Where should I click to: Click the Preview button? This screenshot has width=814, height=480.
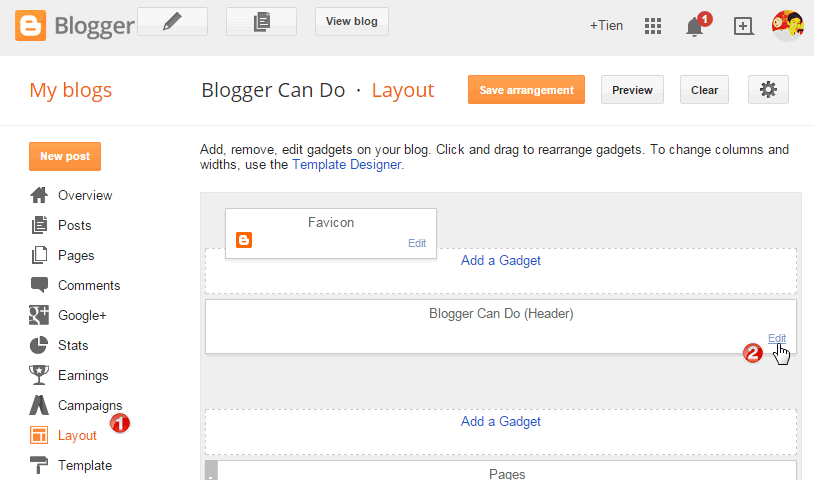632,90
